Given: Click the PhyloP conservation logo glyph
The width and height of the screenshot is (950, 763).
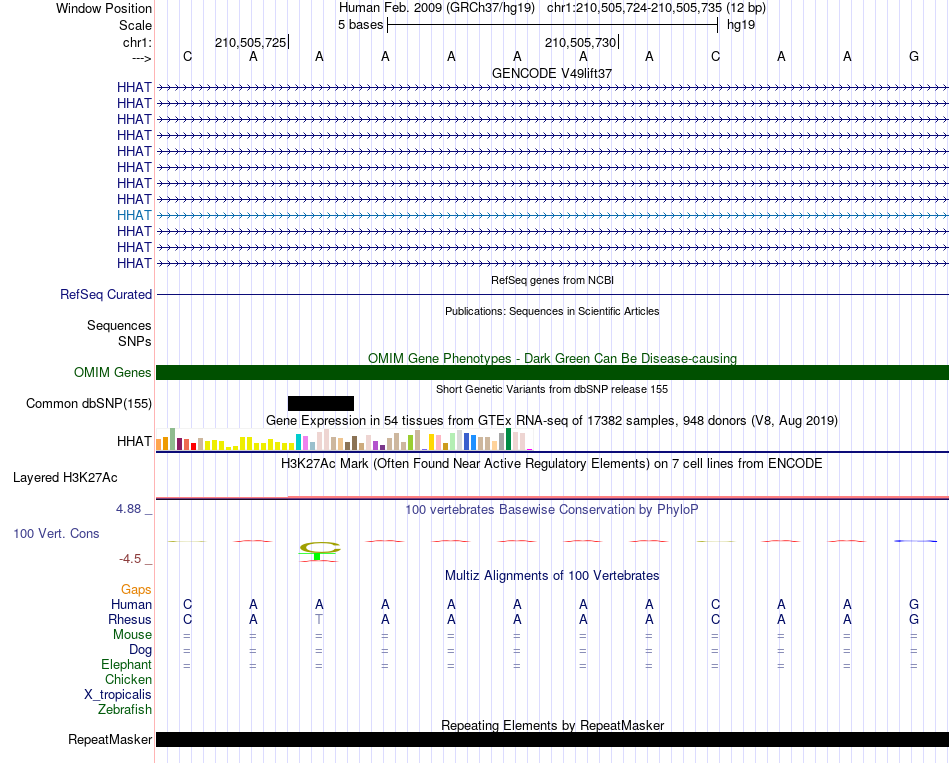Looking at the screenshot, I should click(319, 551).
